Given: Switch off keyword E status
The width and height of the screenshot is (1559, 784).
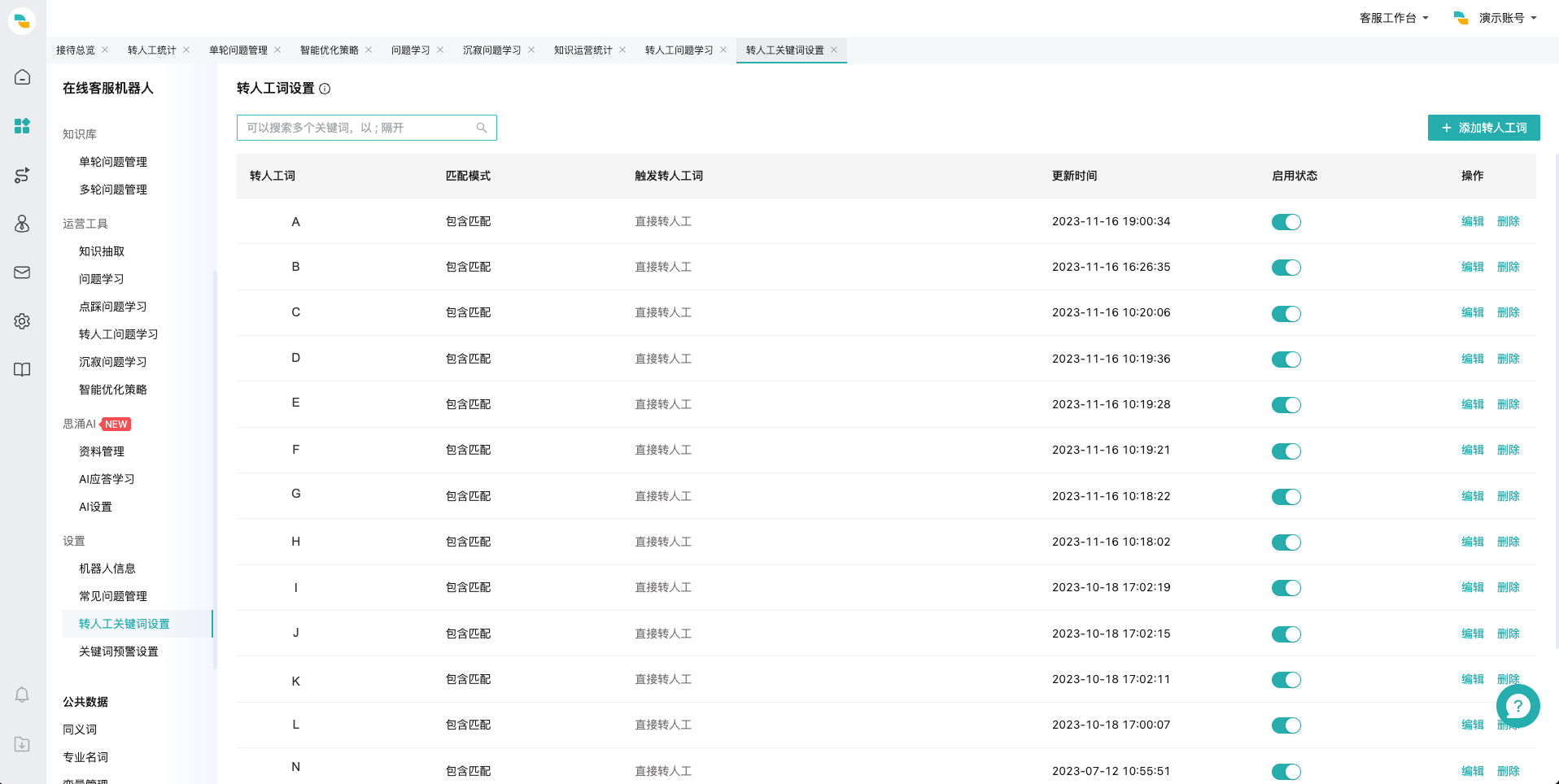Looking at the screenshot, I should pyautogui.click(x=1286, y=405).
